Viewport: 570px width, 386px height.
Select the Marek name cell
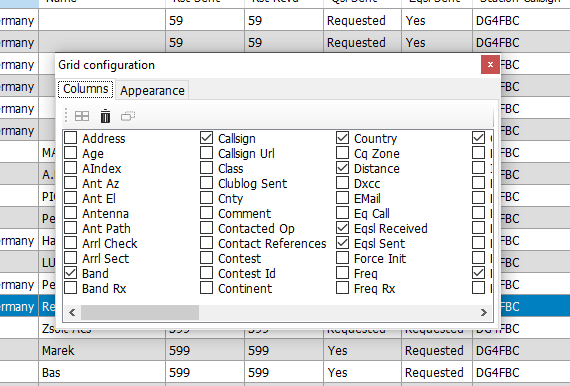click(102, 350)
